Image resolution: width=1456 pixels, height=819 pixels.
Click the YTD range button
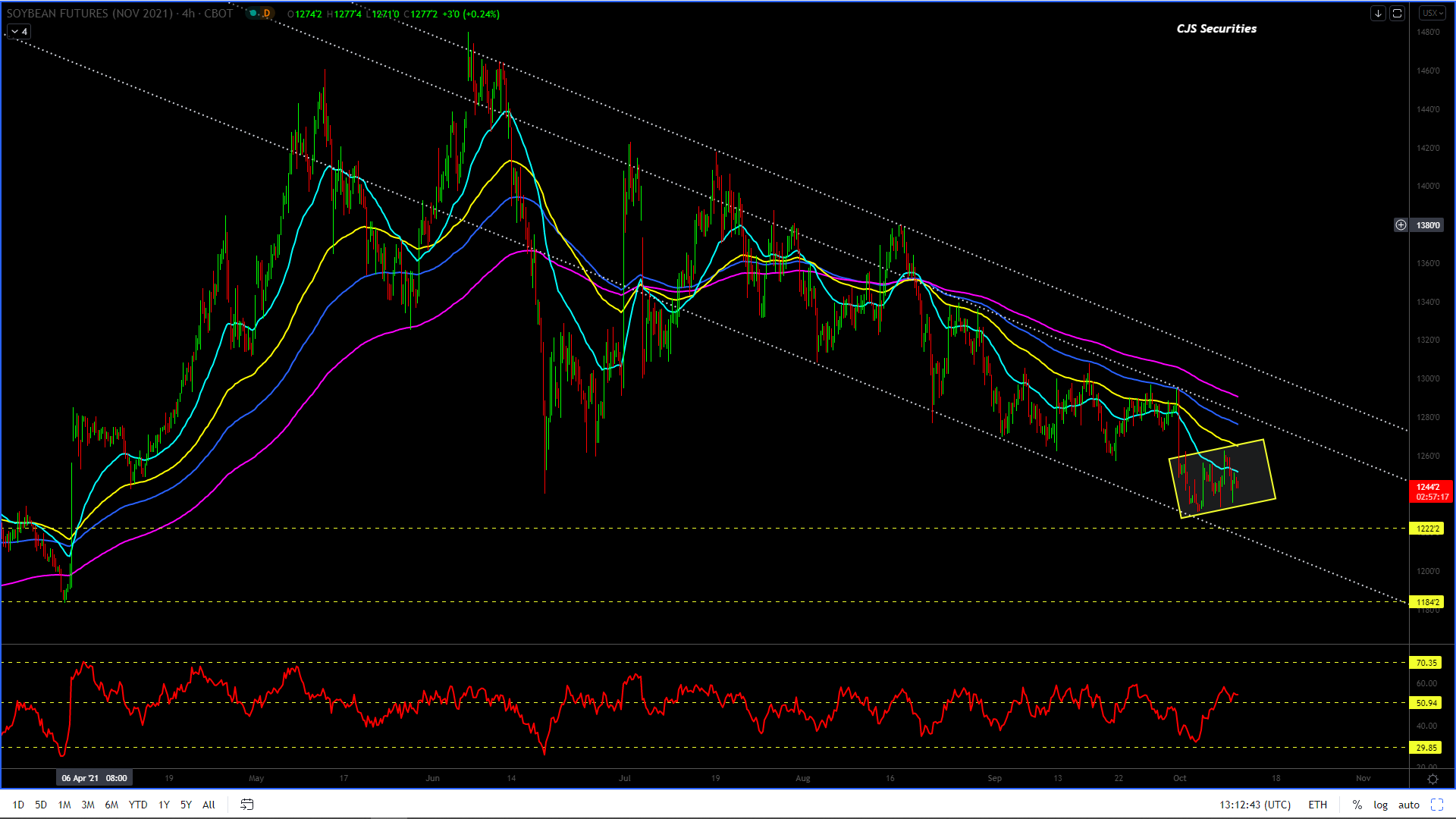click(138, 805)
